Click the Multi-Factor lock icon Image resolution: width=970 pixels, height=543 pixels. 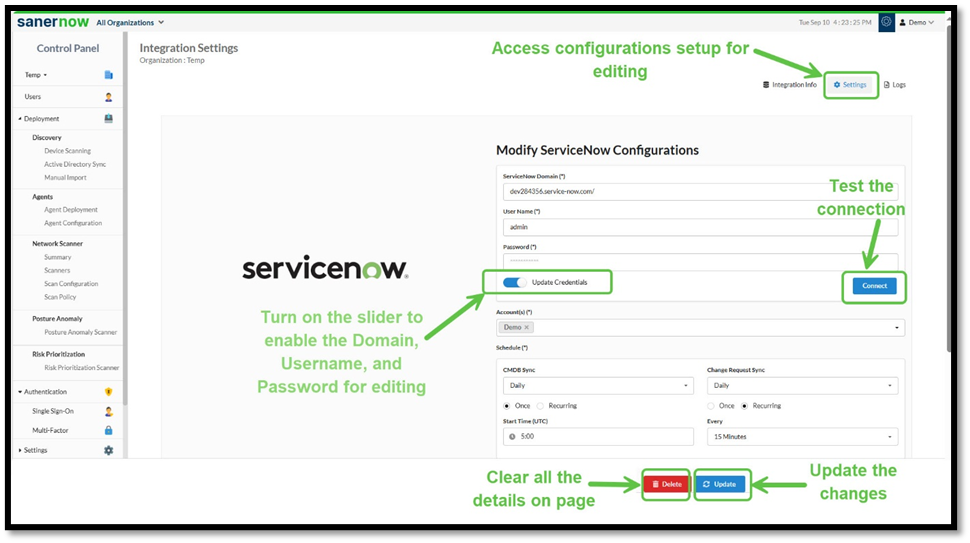(108, 430)
